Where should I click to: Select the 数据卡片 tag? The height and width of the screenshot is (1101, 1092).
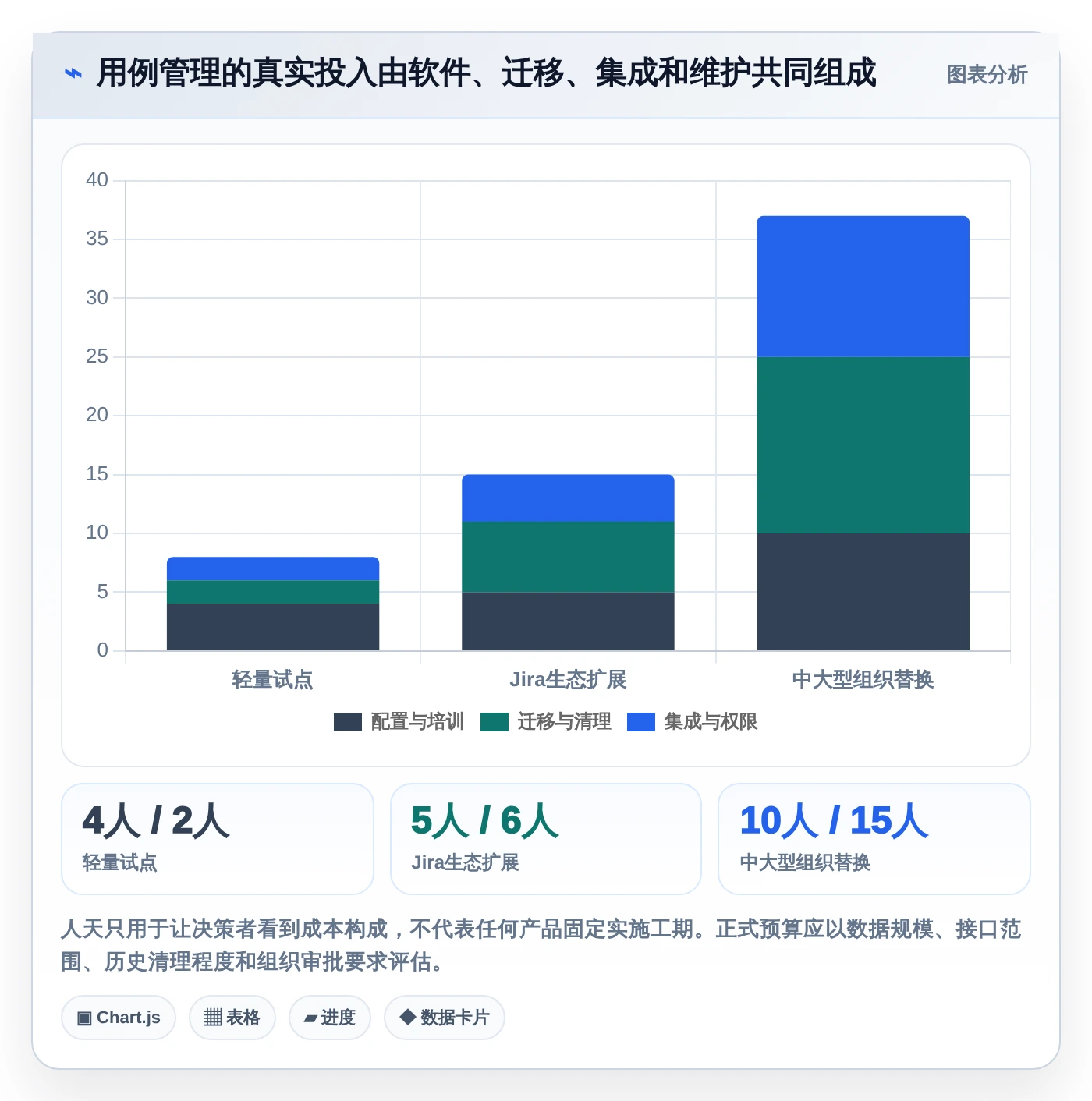[445, 1018]
